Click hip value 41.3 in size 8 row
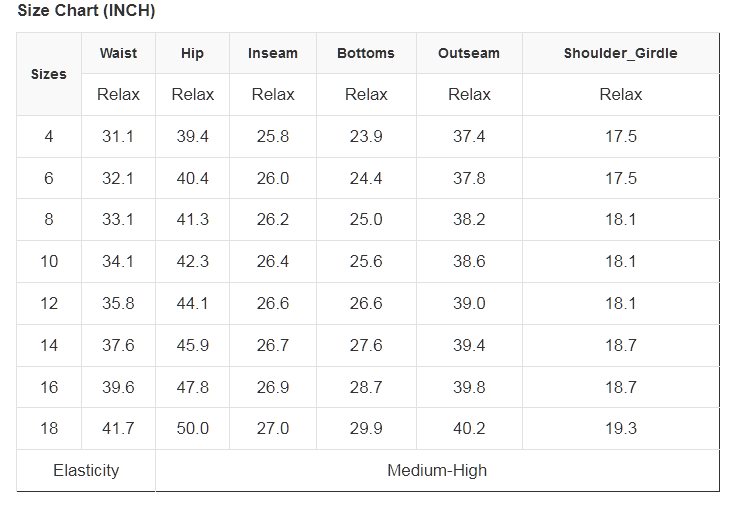Image resolution: width=732 pixels, height=505 pixels. (193, 220)
